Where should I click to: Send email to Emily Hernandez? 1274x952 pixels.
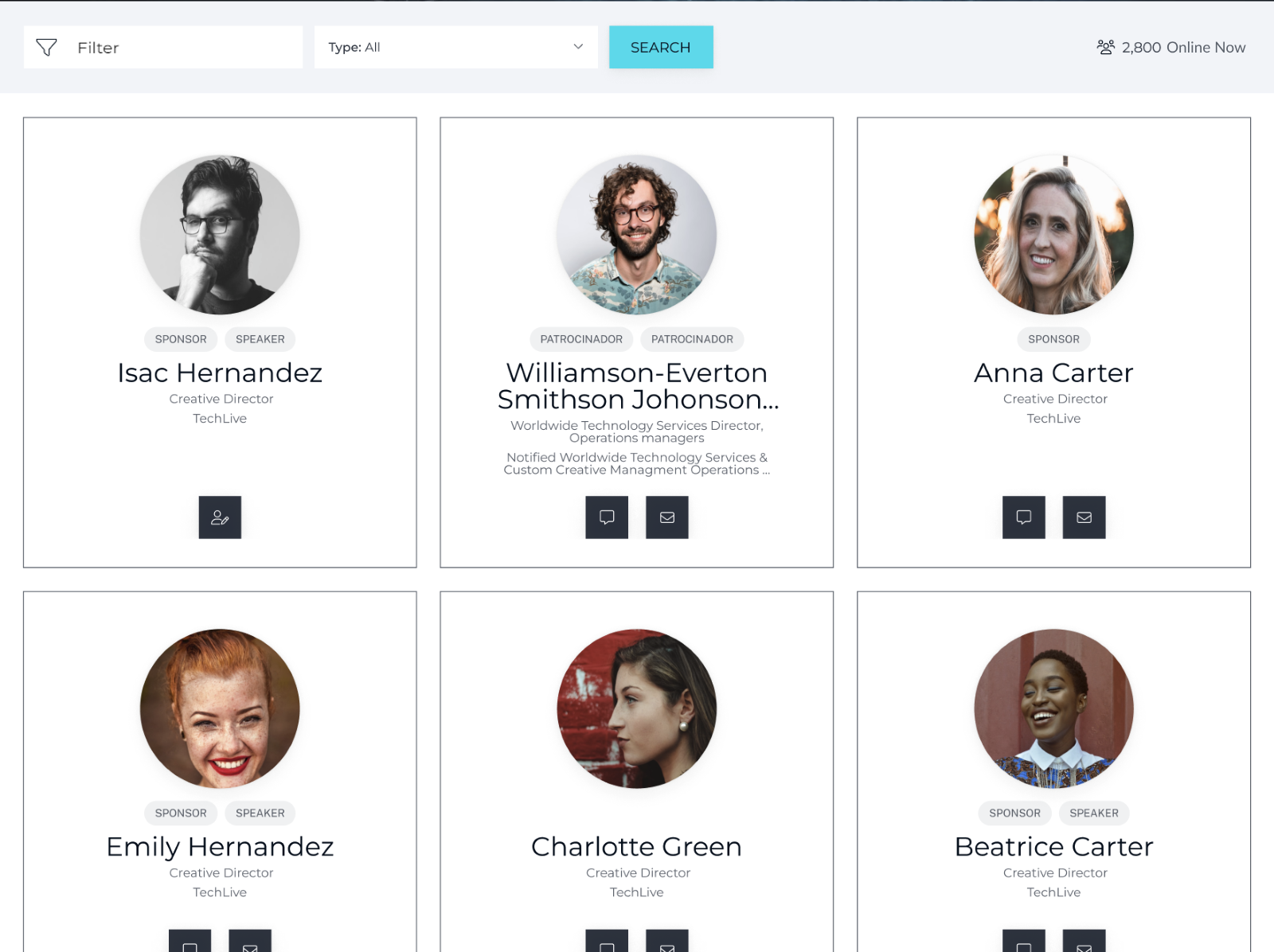click(x=250, y=941)
